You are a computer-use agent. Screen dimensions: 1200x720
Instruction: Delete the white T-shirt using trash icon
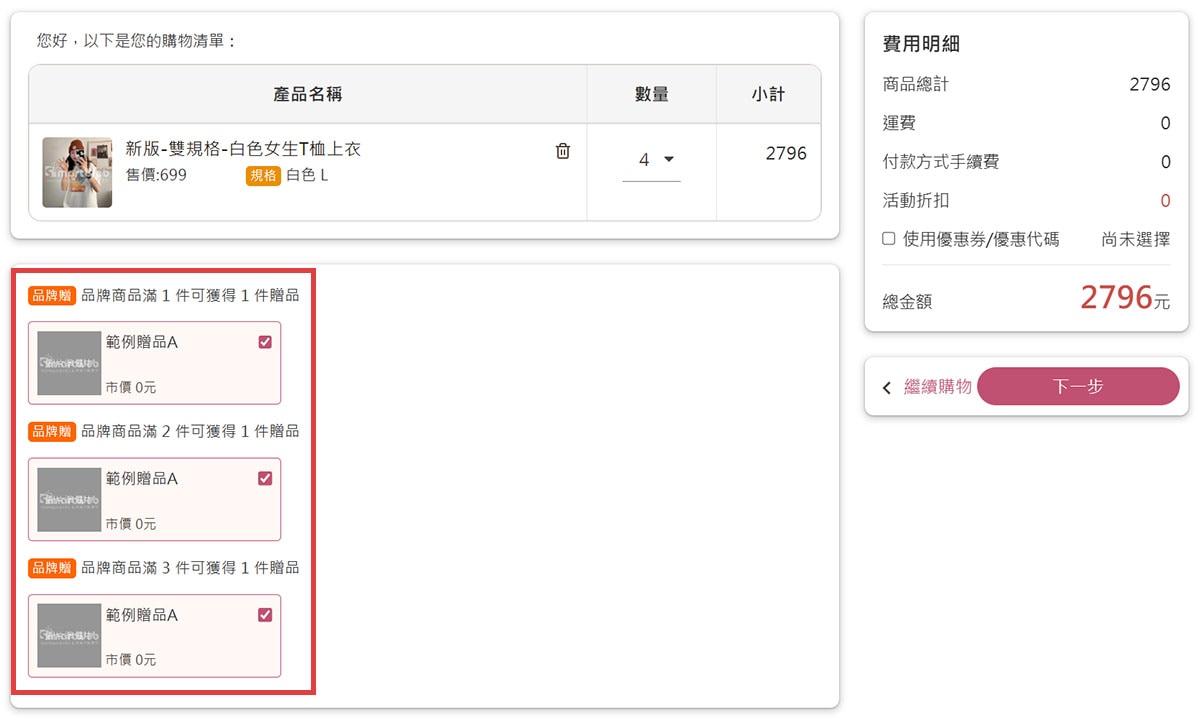(x=563, y=151)
